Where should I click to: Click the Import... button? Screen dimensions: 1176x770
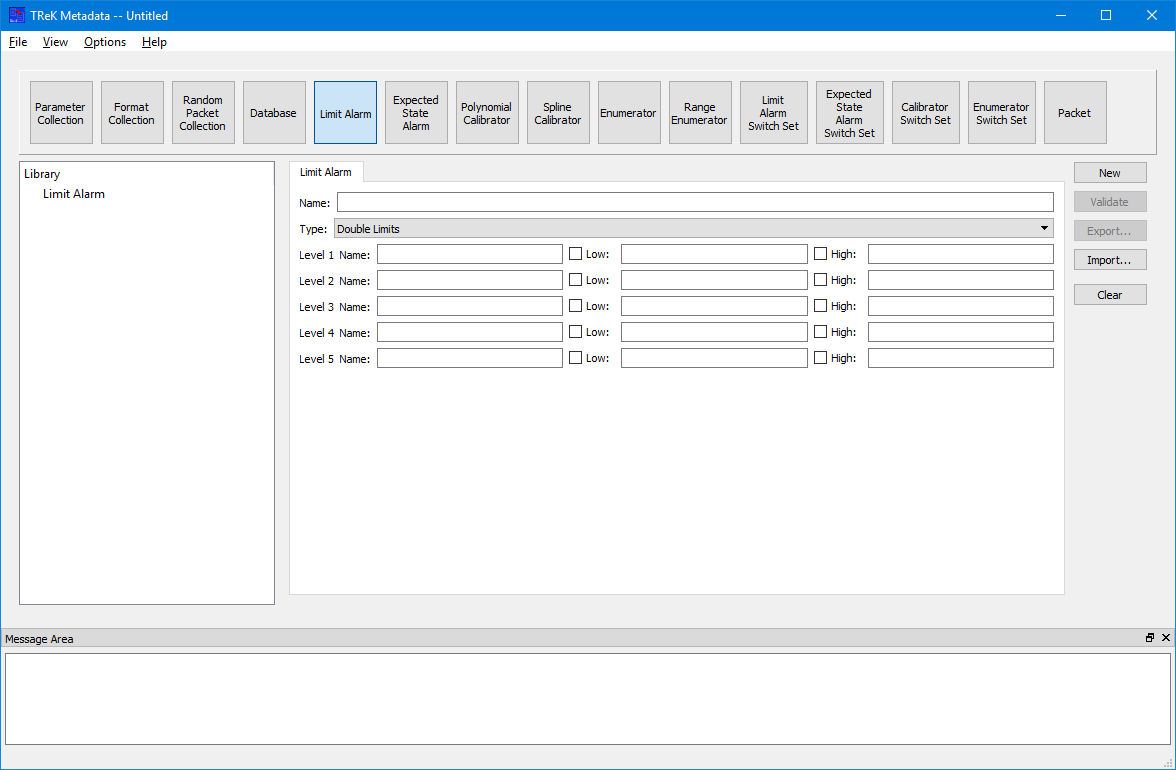(1110, 260)
